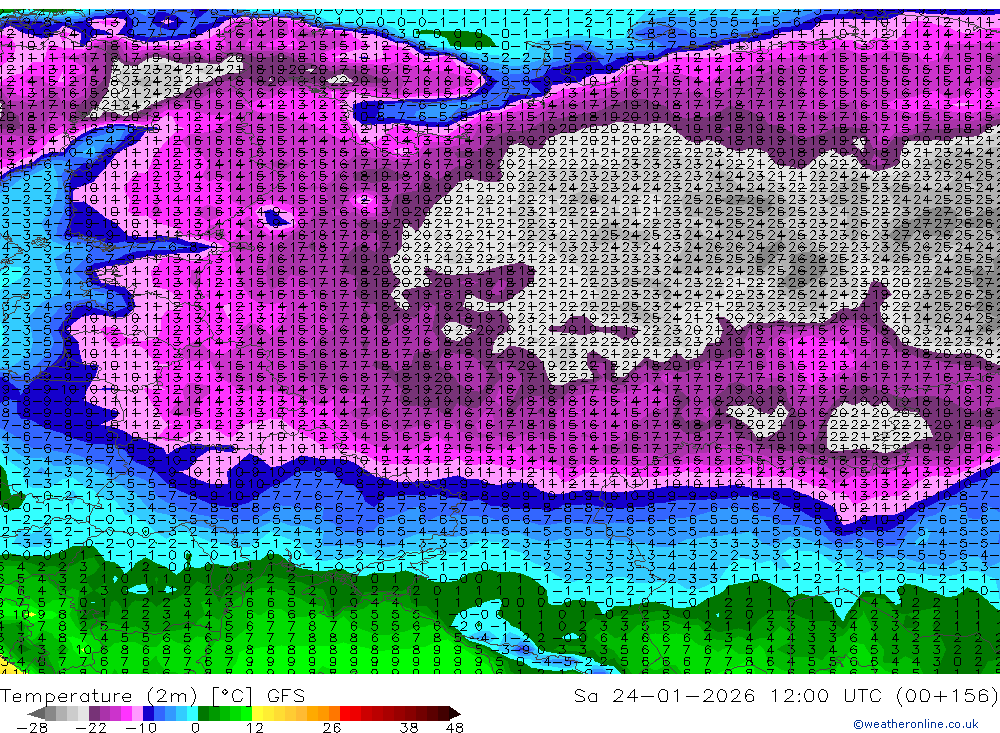
Task: Open the ©weatheronline.co.uk link
Action: [x=916, y=724]
